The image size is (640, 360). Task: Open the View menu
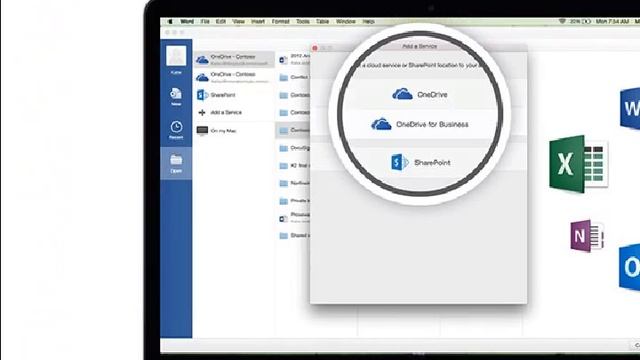point(238,22)
